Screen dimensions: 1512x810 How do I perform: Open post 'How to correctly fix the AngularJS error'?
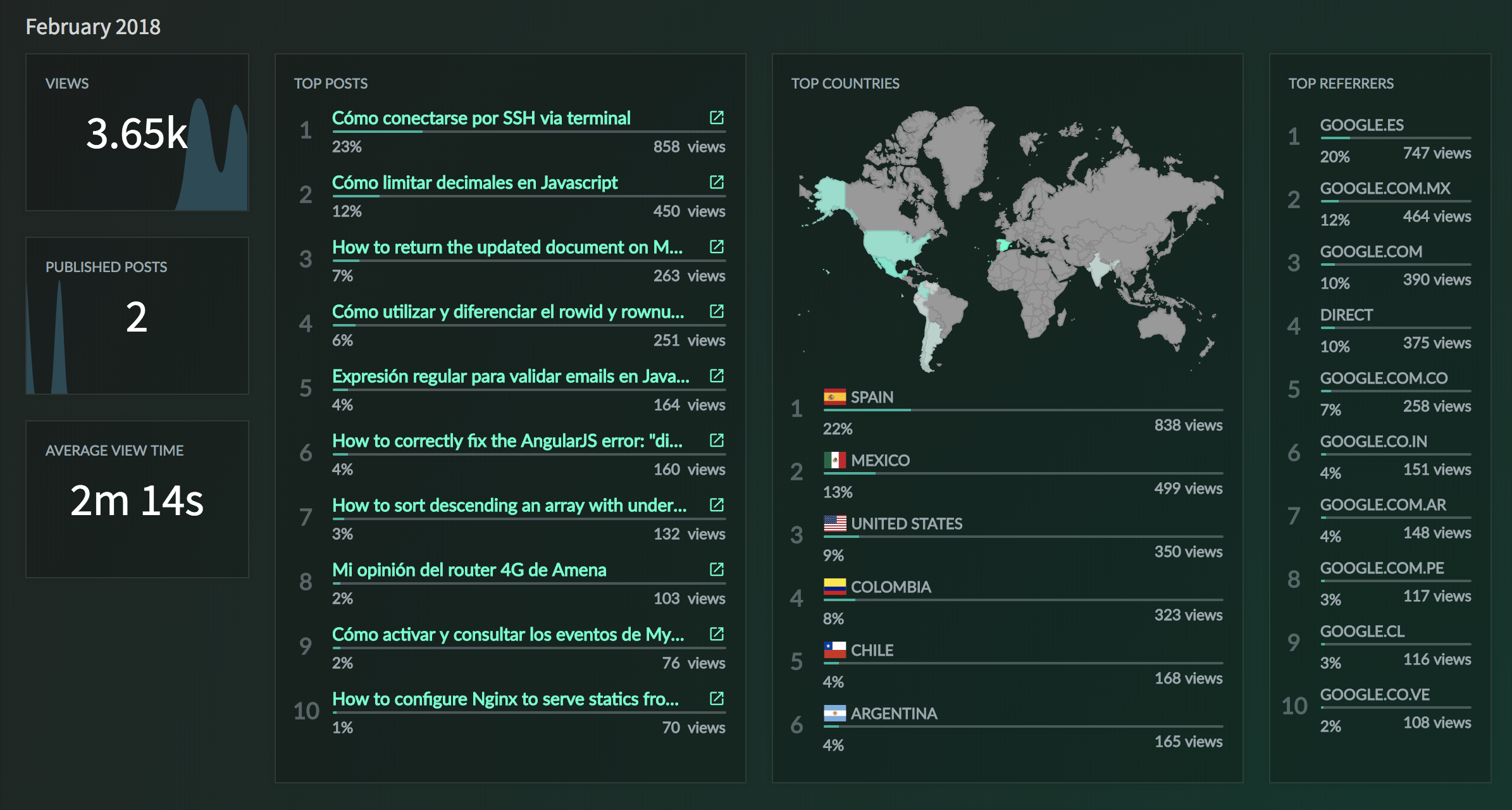[x=507, y=441]
